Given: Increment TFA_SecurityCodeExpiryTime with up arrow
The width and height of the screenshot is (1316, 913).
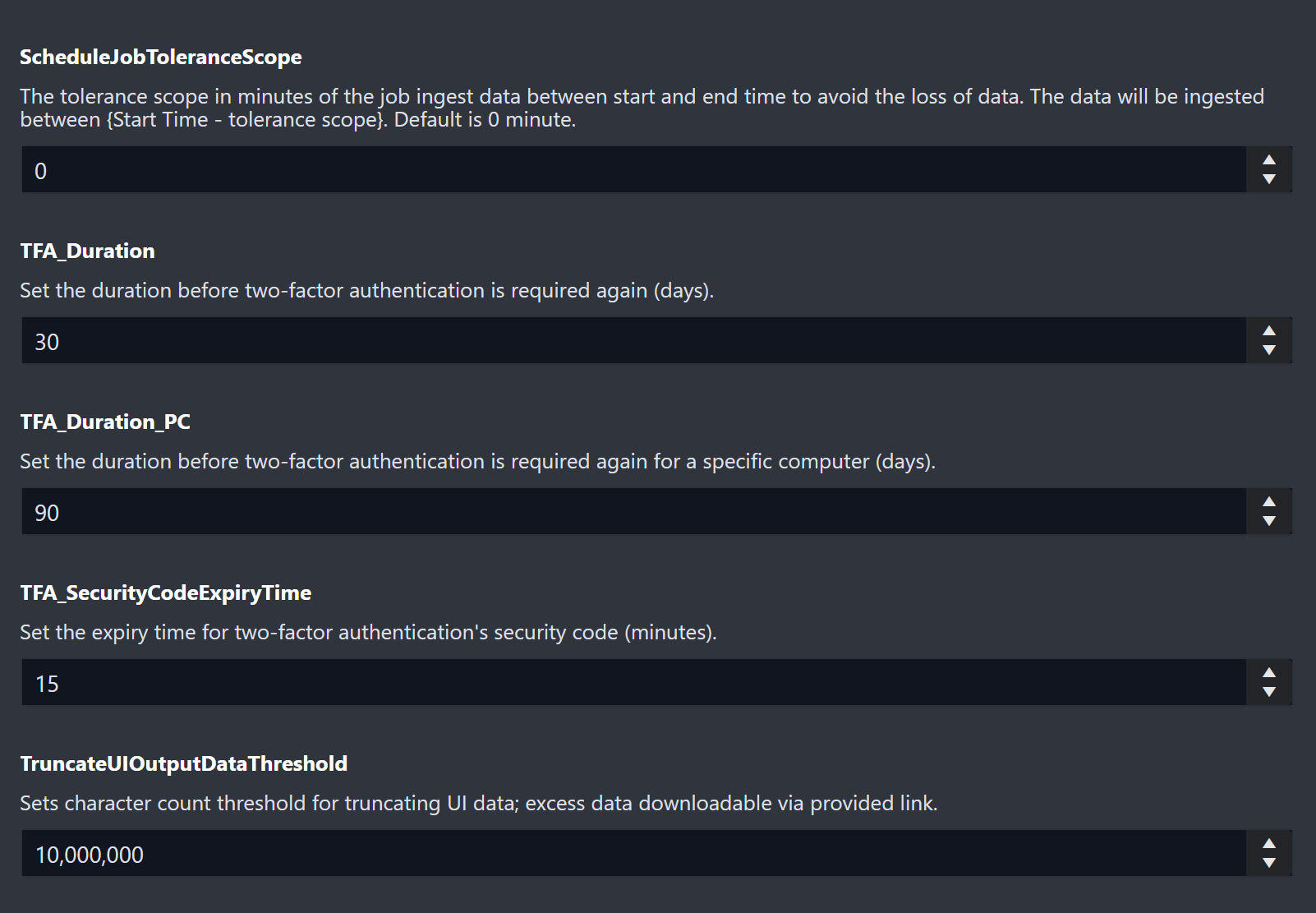Looking at the screenshot, I should point(1269,673).
